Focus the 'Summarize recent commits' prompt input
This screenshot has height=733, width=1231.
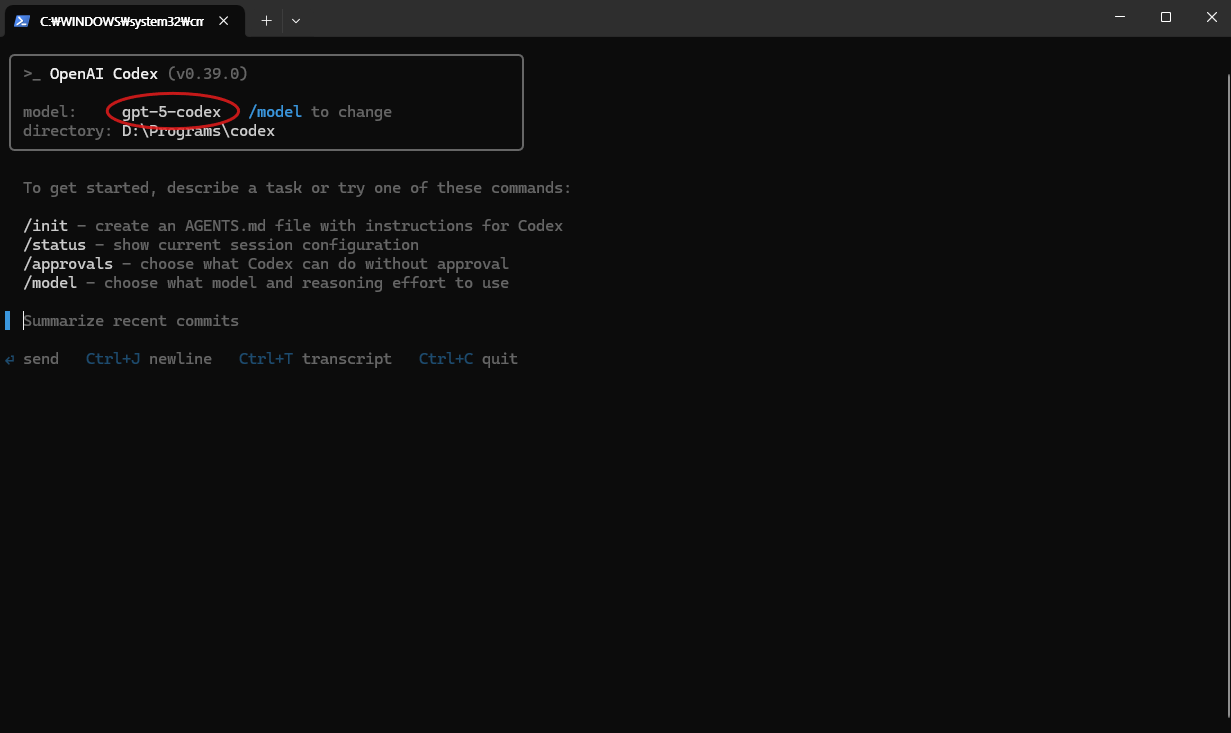pos(131,321)
